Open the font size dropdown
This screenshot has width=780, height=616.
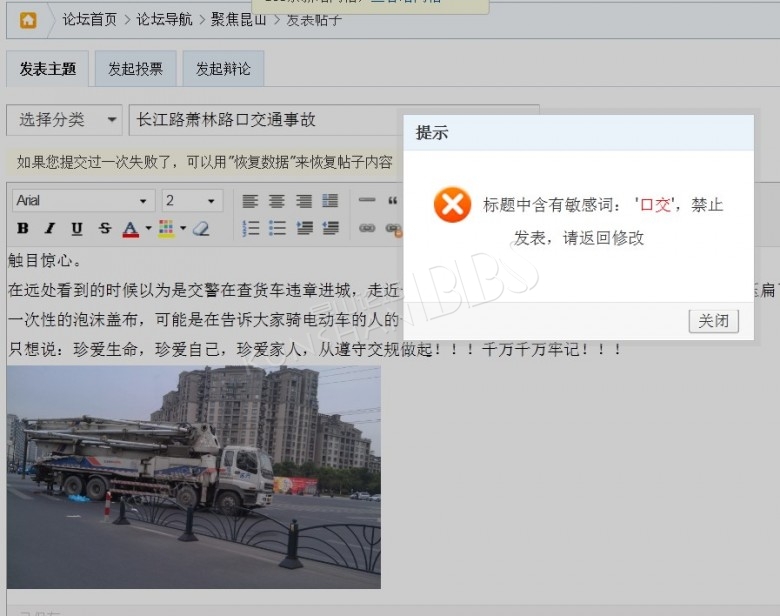click(192, 201)
